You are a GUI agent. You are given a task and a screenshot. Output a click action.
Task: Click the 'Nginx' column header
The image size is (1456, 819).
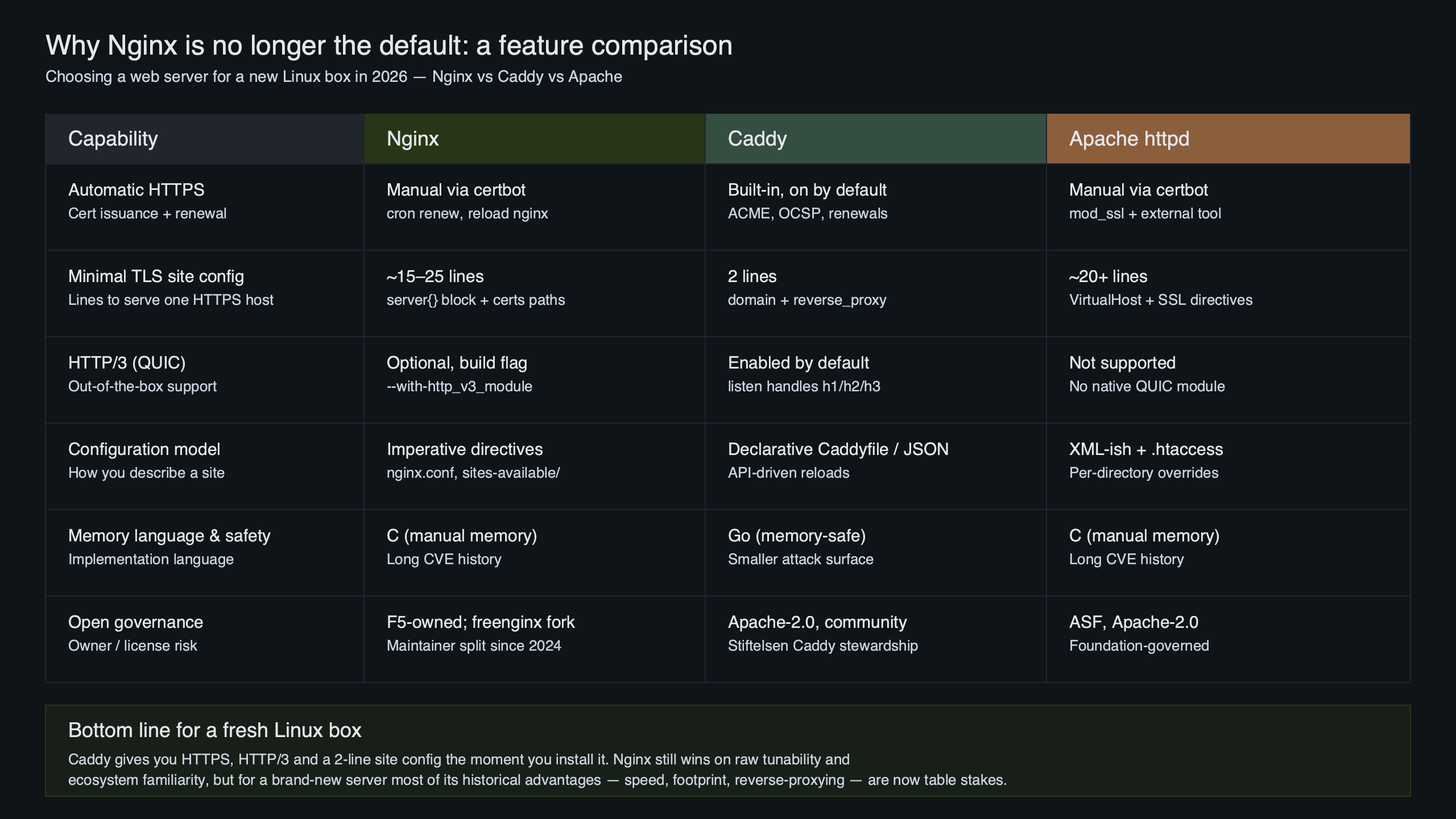coord(535,139)
